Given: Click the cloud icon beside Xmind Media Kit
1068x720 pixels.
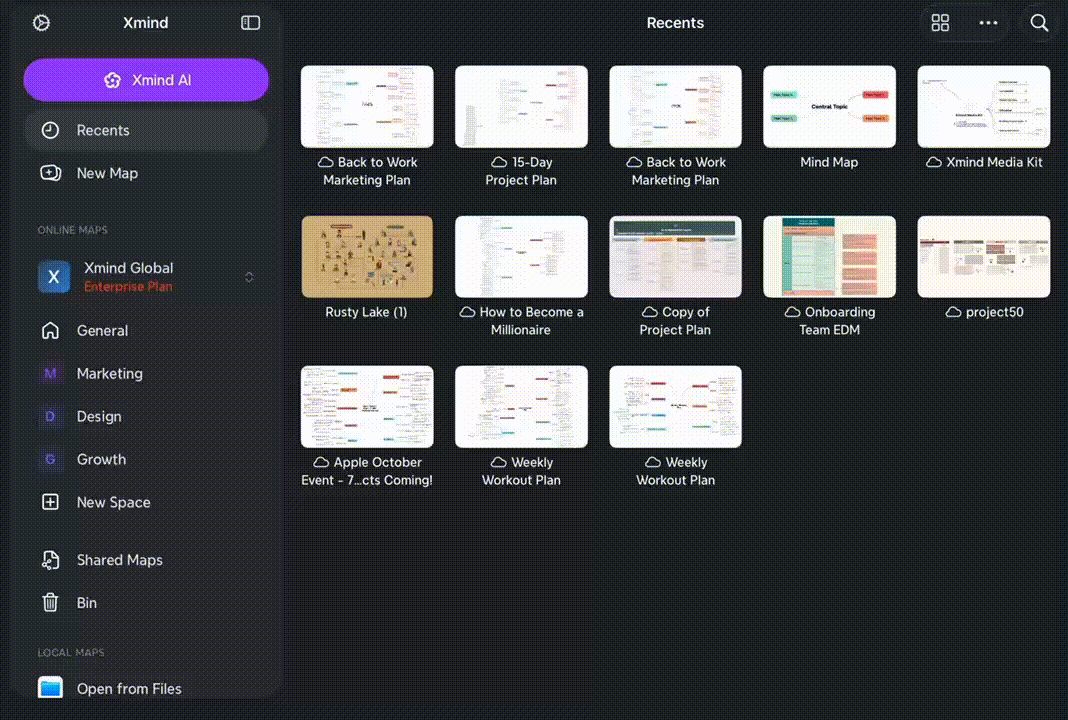Looking at the screenshot, I should coord(934,162).
